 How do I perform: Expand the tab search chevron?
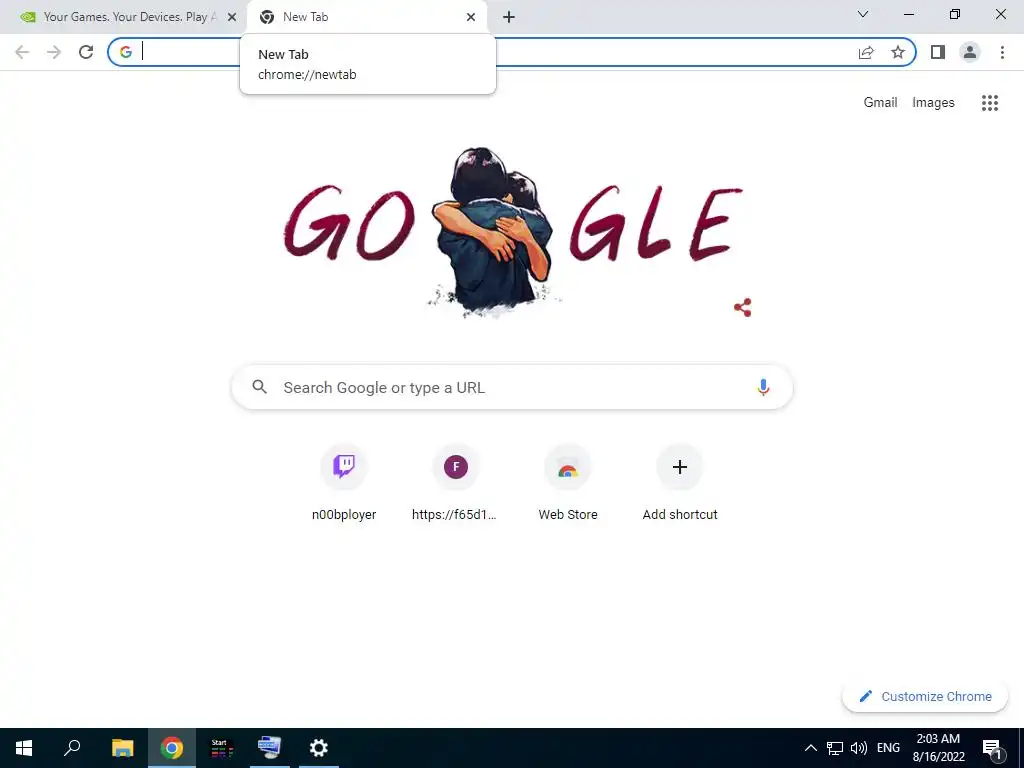pos(863,14)
